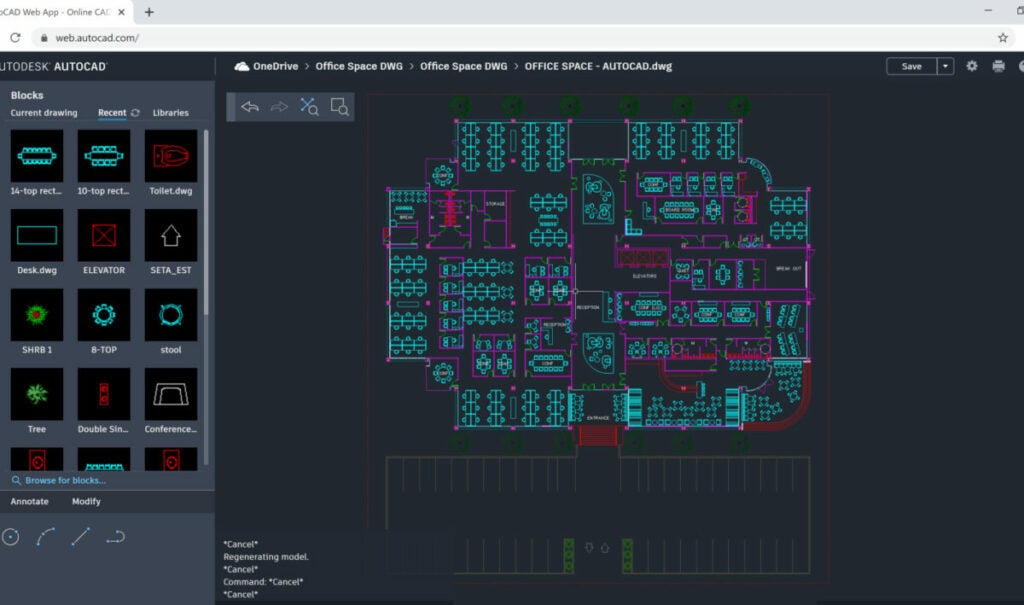Select the zoom window tool icon
This screenshot has width=1024, height=605.
tap(340, 107)
